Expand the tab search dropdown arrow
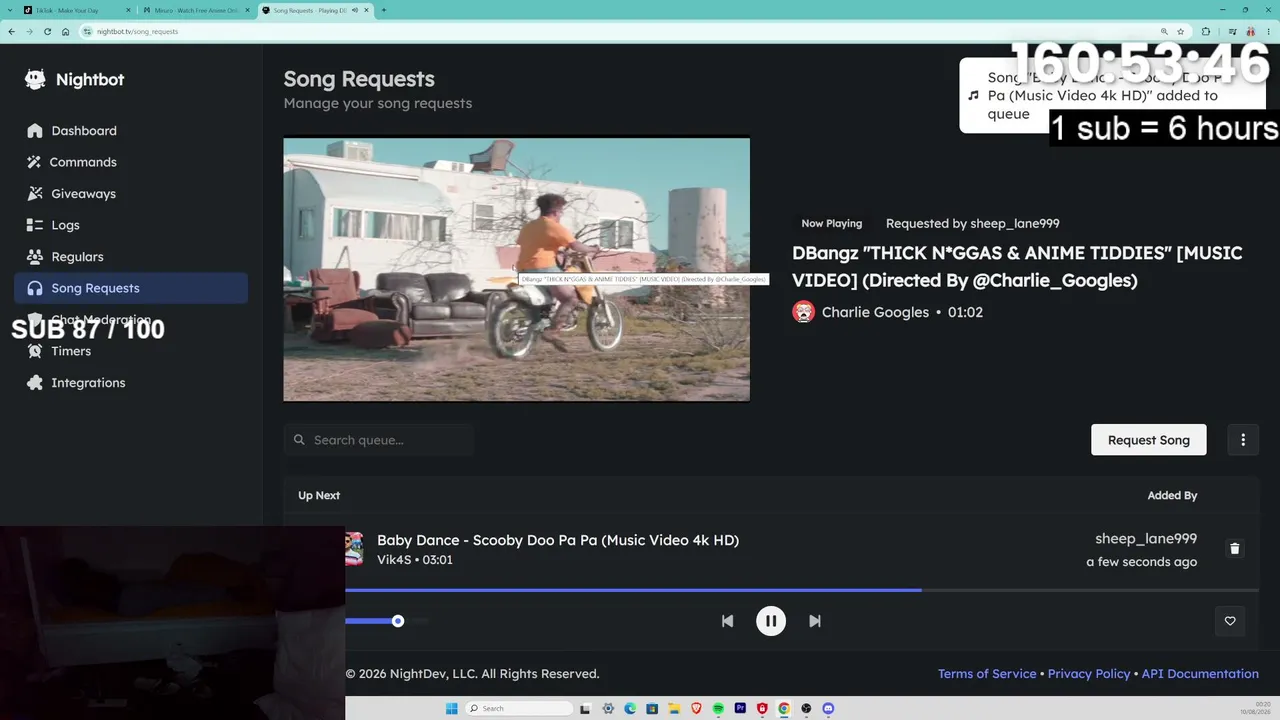This screenshot has height=720, width=1280. [x=8, y=10]
